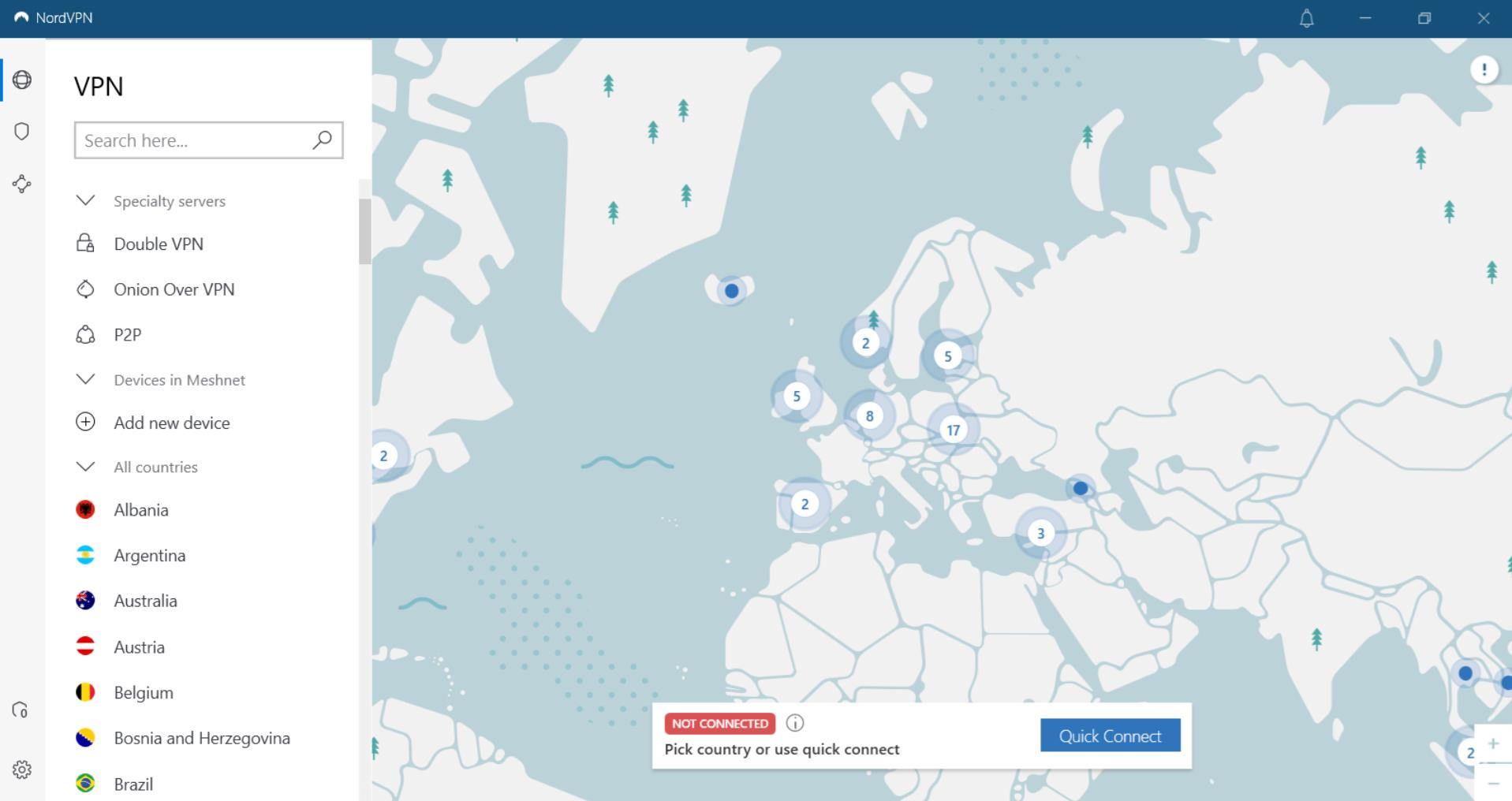Click the Brazil flag icon
Viewport: 1512px width, 801px height.
click(85, 784)
